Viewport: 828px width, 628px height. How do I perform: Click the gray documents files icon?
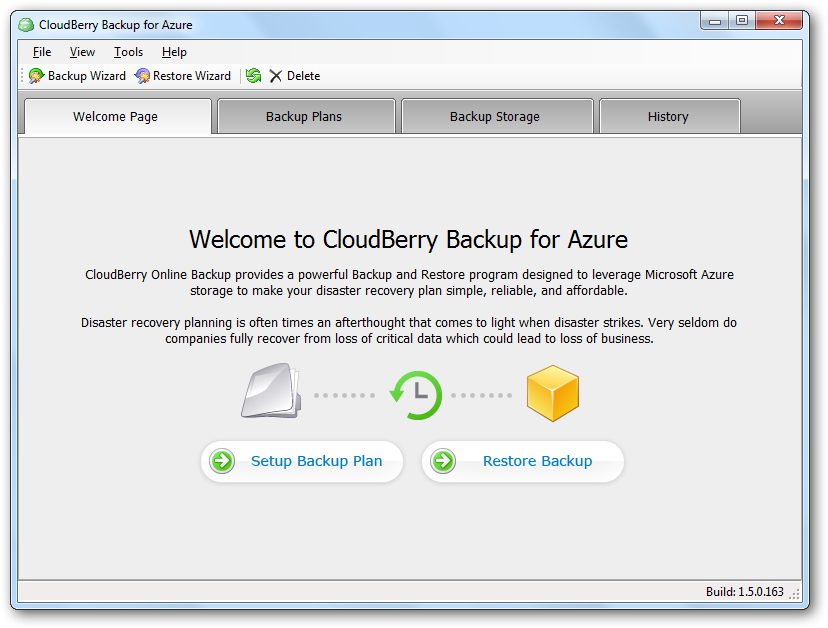pyautogui.click(x=271, y=391)
